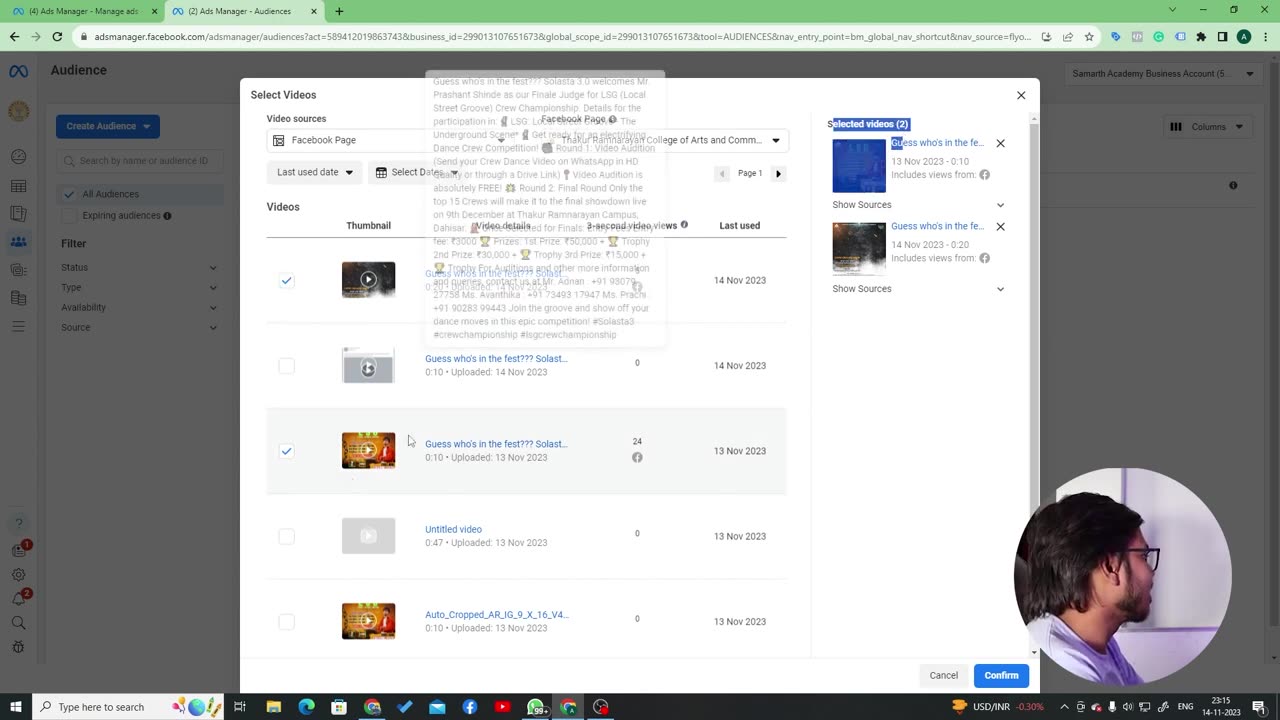Click the thumbnail of the video with 24 views
Viewport: 1280px width, 720px height.
[x=368, y=451]
